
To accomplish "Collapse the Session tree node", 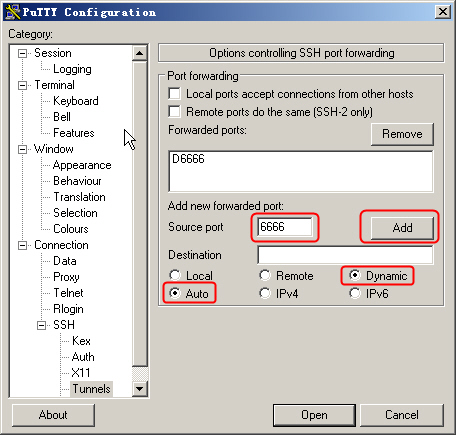I will pyautogui.click(x=22, y=53).
